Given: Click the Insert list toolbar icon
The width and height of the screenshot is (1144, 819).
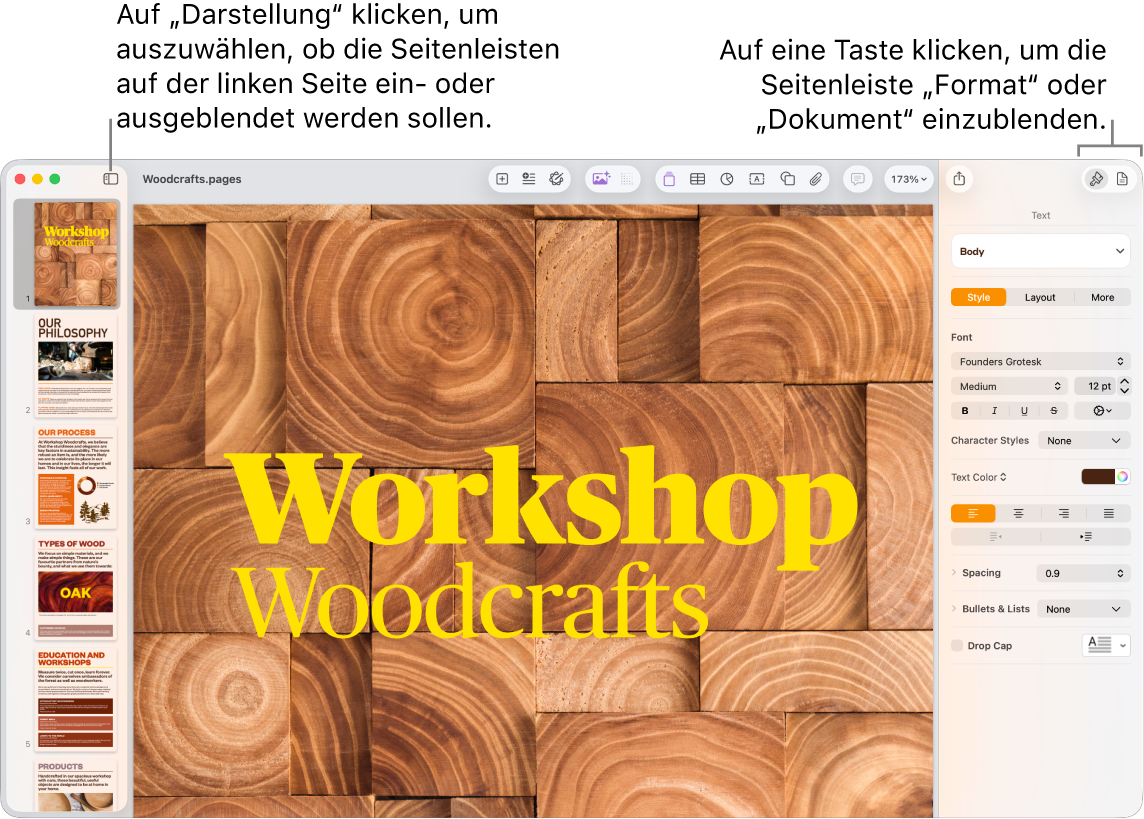Looking at the screenshot, I should [x=529, y=179].
